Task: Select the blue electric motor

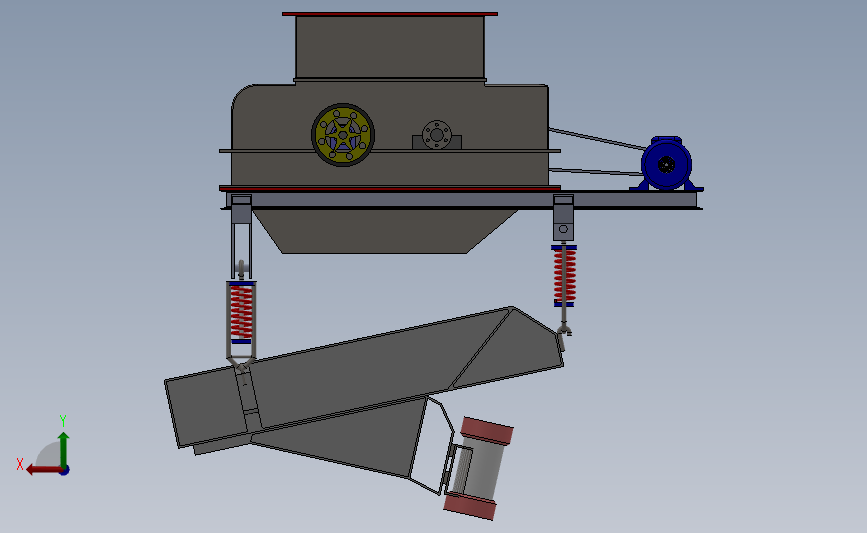Action: [x=666, y=164]
